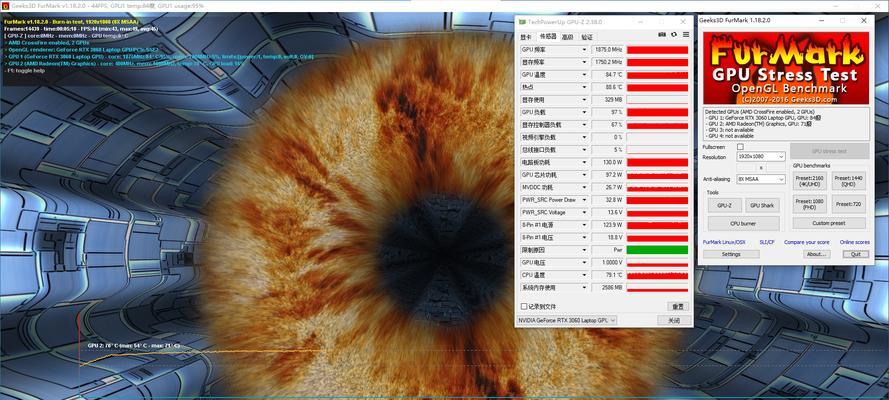Image resolution: width=889 pixels, height=400 pixels.
Task: Click the GPU 温度 value 84.7 °C
Action: pyautogui.click(x=607, y=75)
